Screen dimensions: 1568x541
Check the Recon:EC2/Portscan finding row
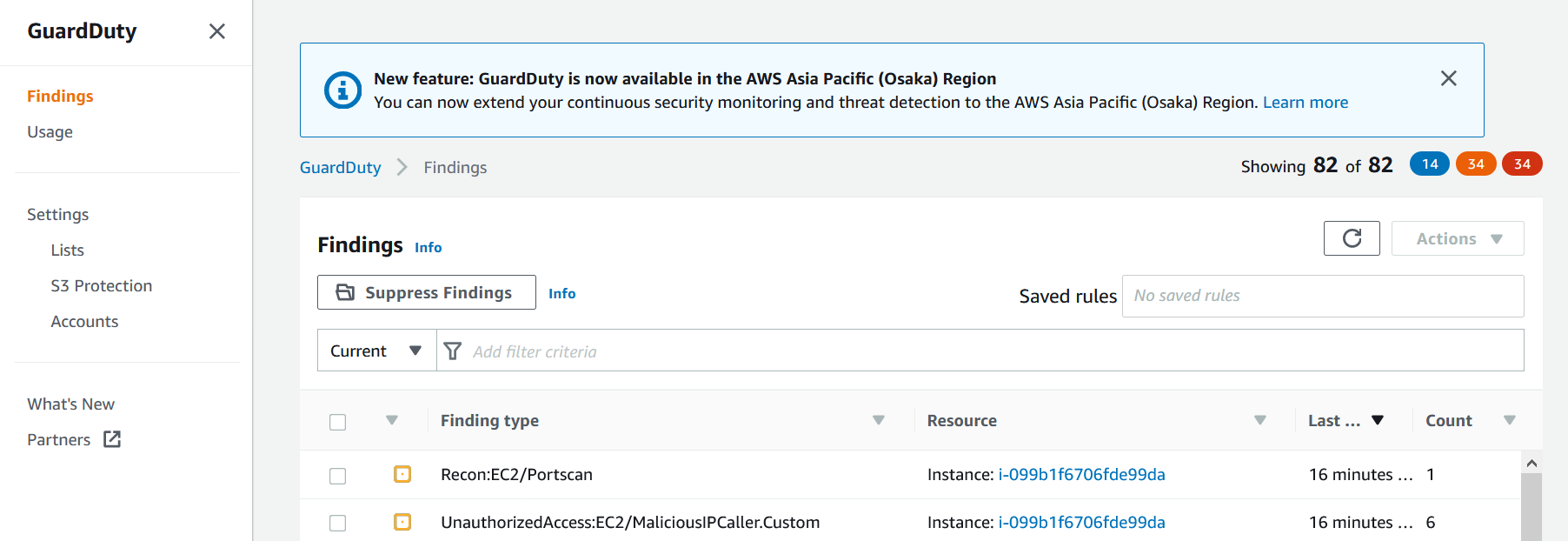pyautogui.click(x=338, y=476)
